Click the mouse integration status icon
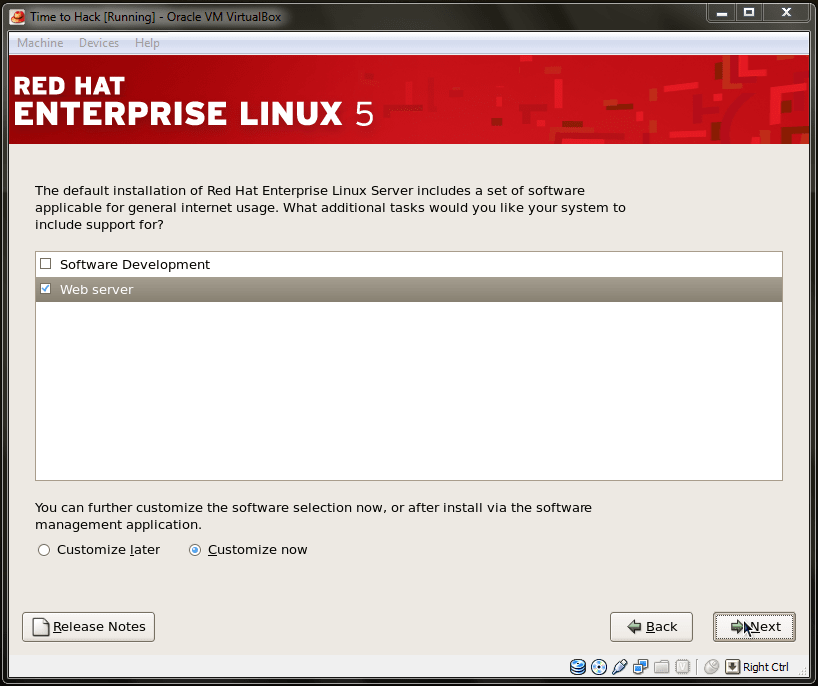Image resolution: width=818 pixels, height=686 pixels. tap(712, 667)
